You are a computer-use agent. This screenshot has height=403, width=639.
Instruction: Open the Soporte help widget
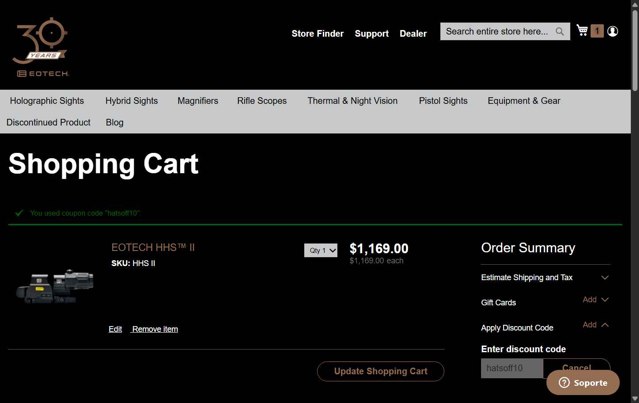pos(583,383)
